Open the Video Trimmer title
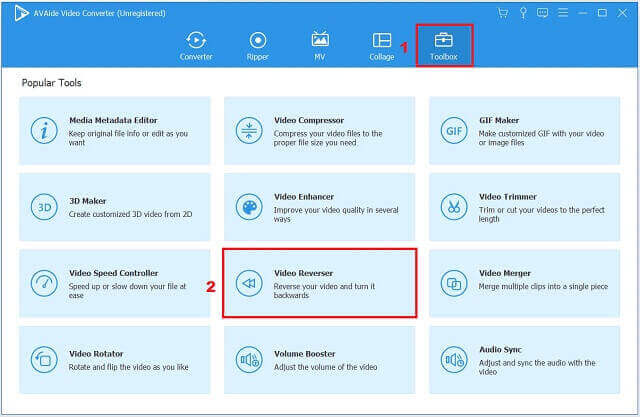 click(x=507, y=197)
